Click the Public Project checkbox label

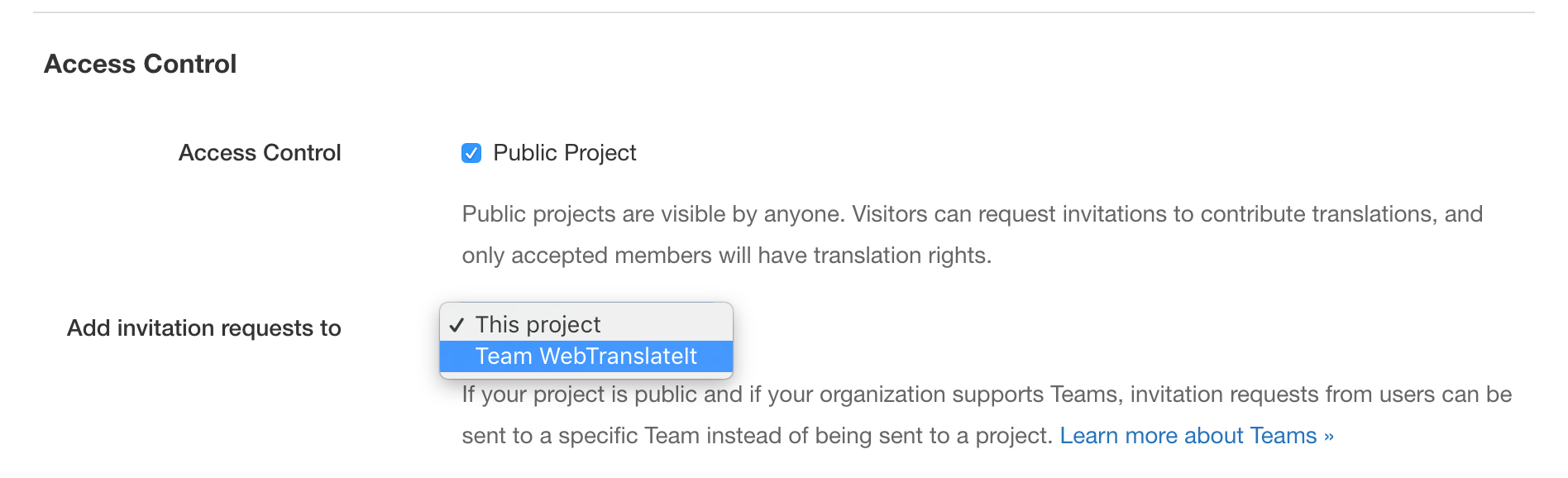click(564, 153)
